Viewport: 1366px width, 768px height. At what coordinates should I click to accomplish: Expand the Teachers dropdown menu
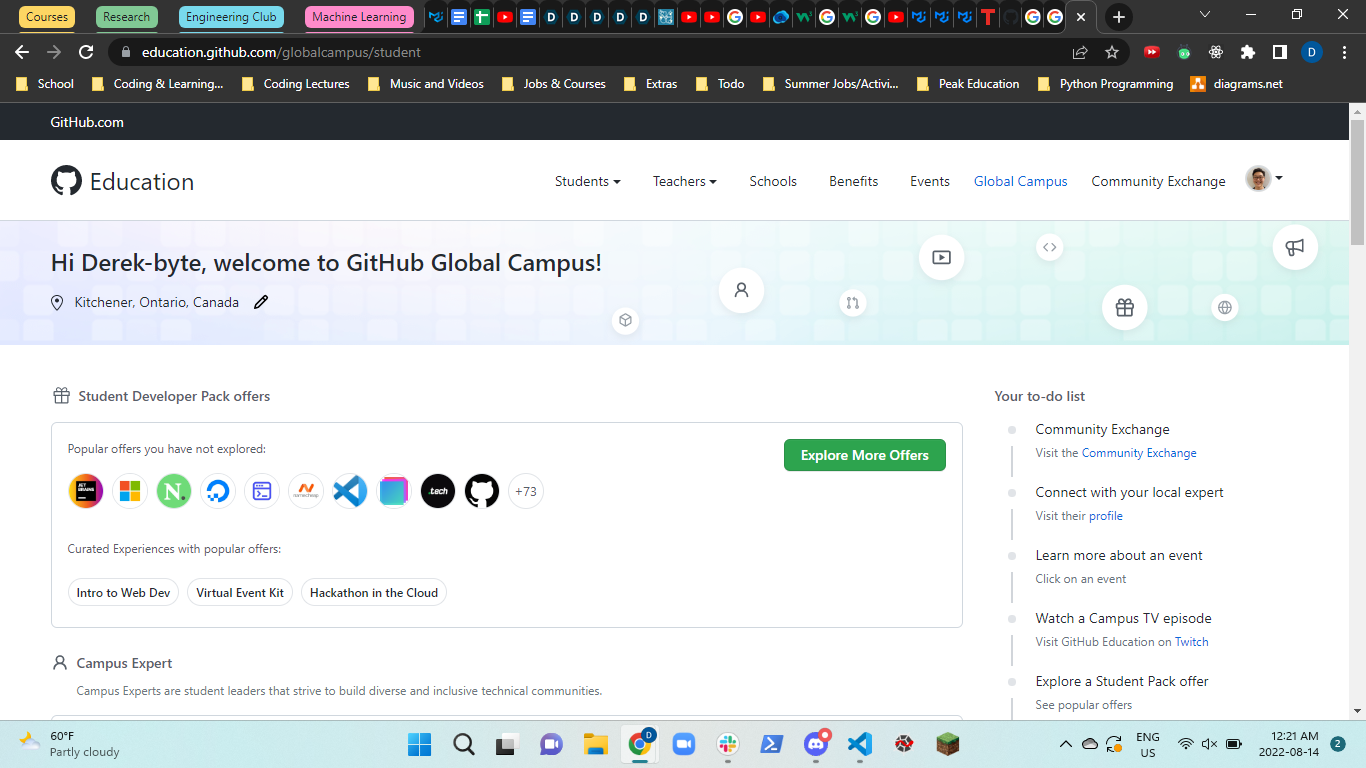point(685,181)
